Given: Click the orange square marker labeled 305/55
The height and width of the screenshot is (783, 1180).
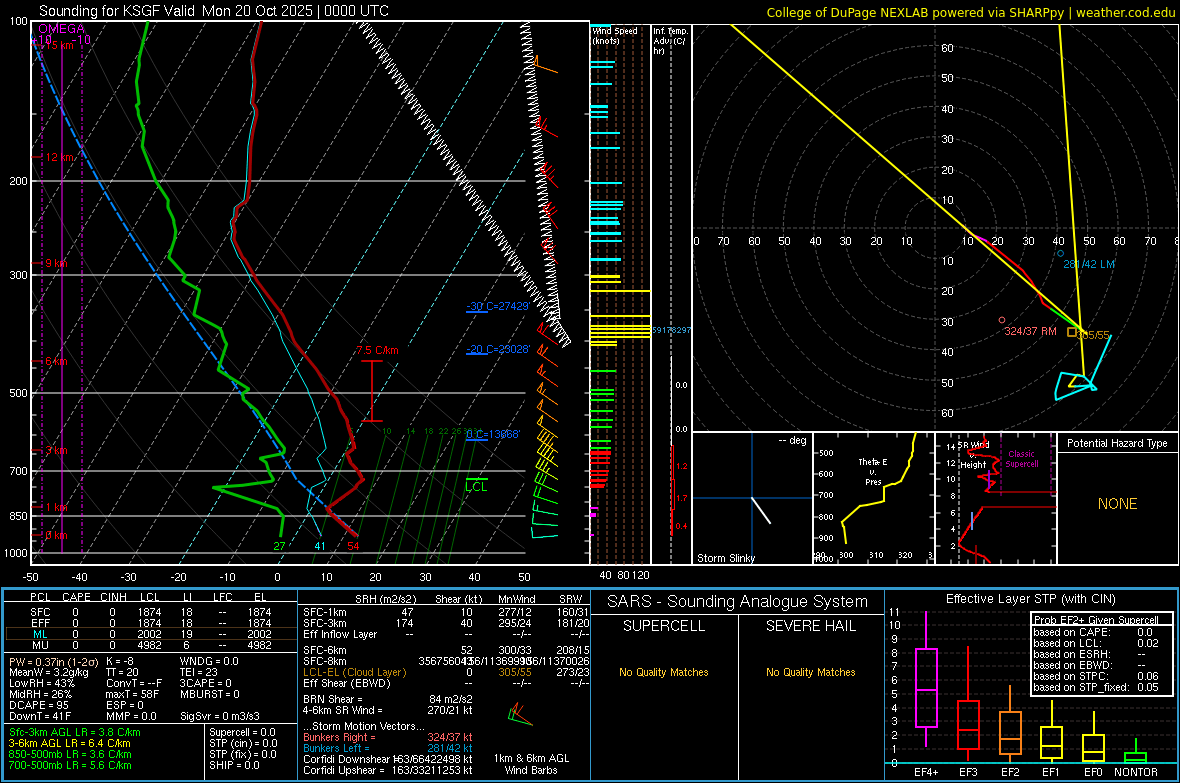Looking at the screenshot, I should click(1072, 331).
